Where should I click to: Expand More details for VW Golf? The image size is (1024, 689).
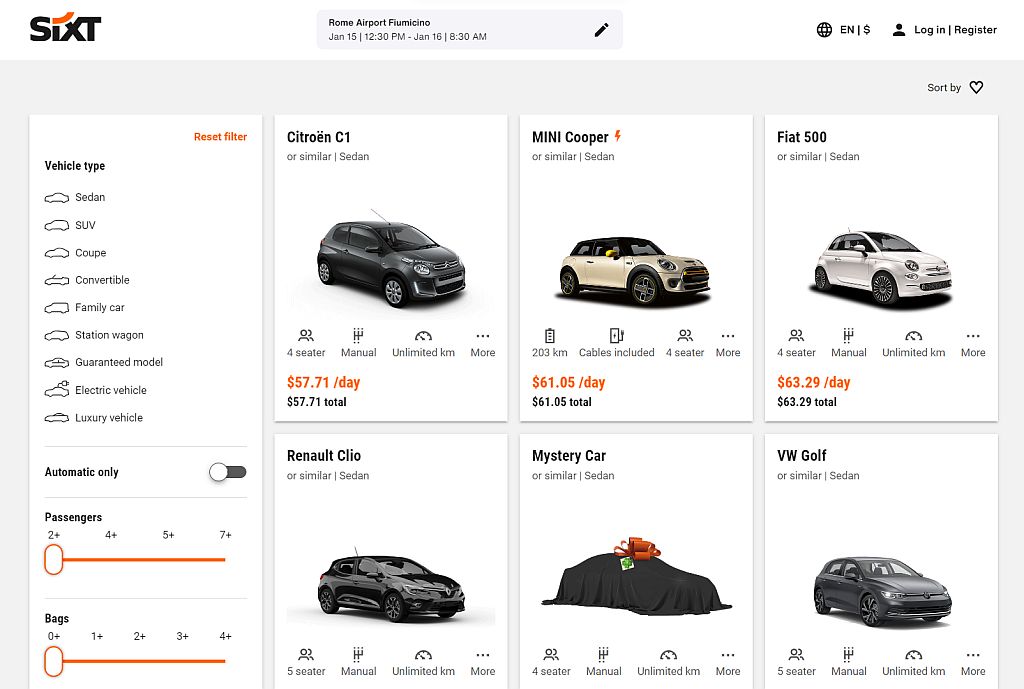972,662
